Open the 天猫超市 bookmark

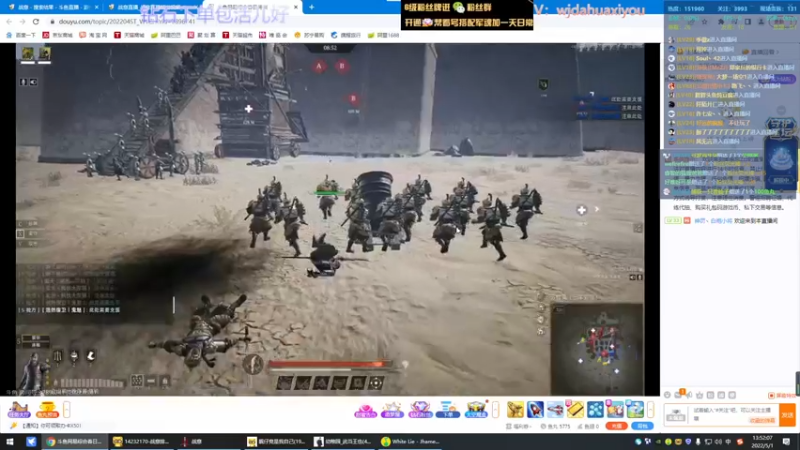tap(237, 35)
